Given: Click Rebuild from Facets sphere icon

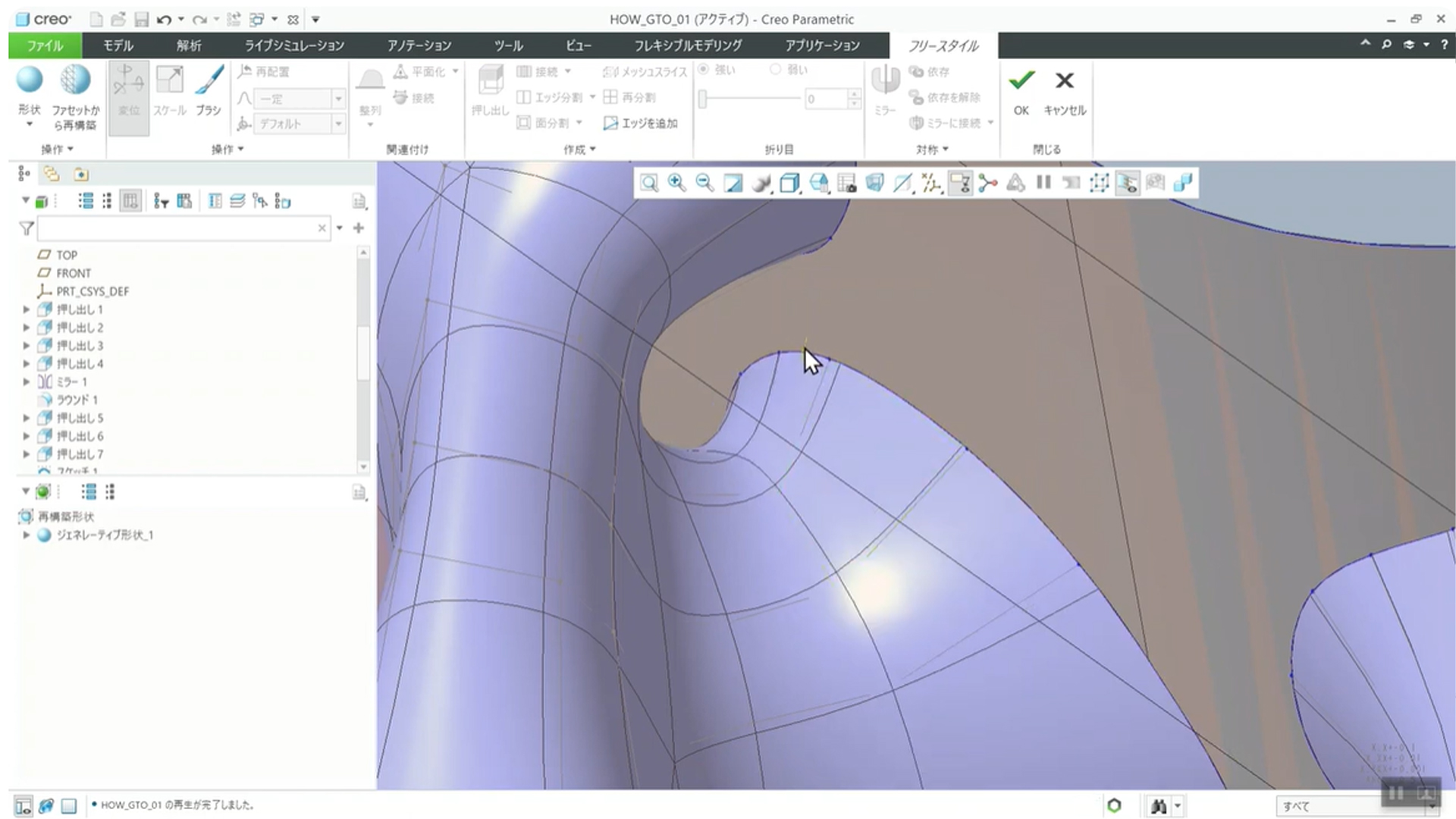Looking at the screenshot, I should click(75, 80).
